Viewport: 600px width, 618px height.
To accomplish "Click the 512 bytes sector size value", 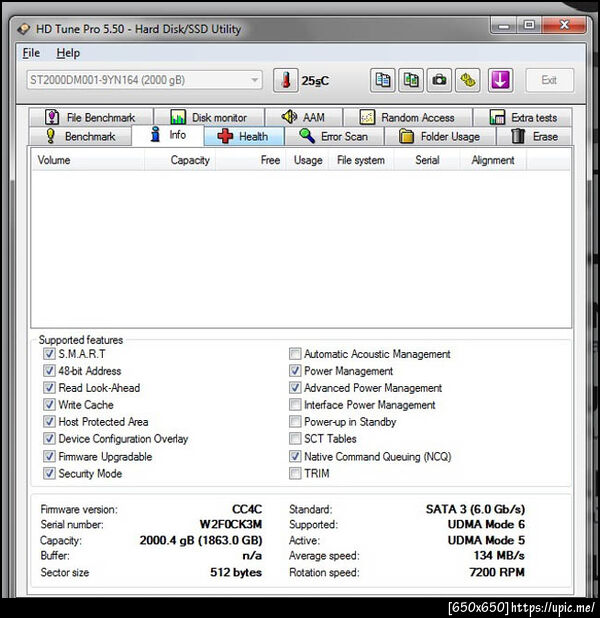I will coord(236,572).
